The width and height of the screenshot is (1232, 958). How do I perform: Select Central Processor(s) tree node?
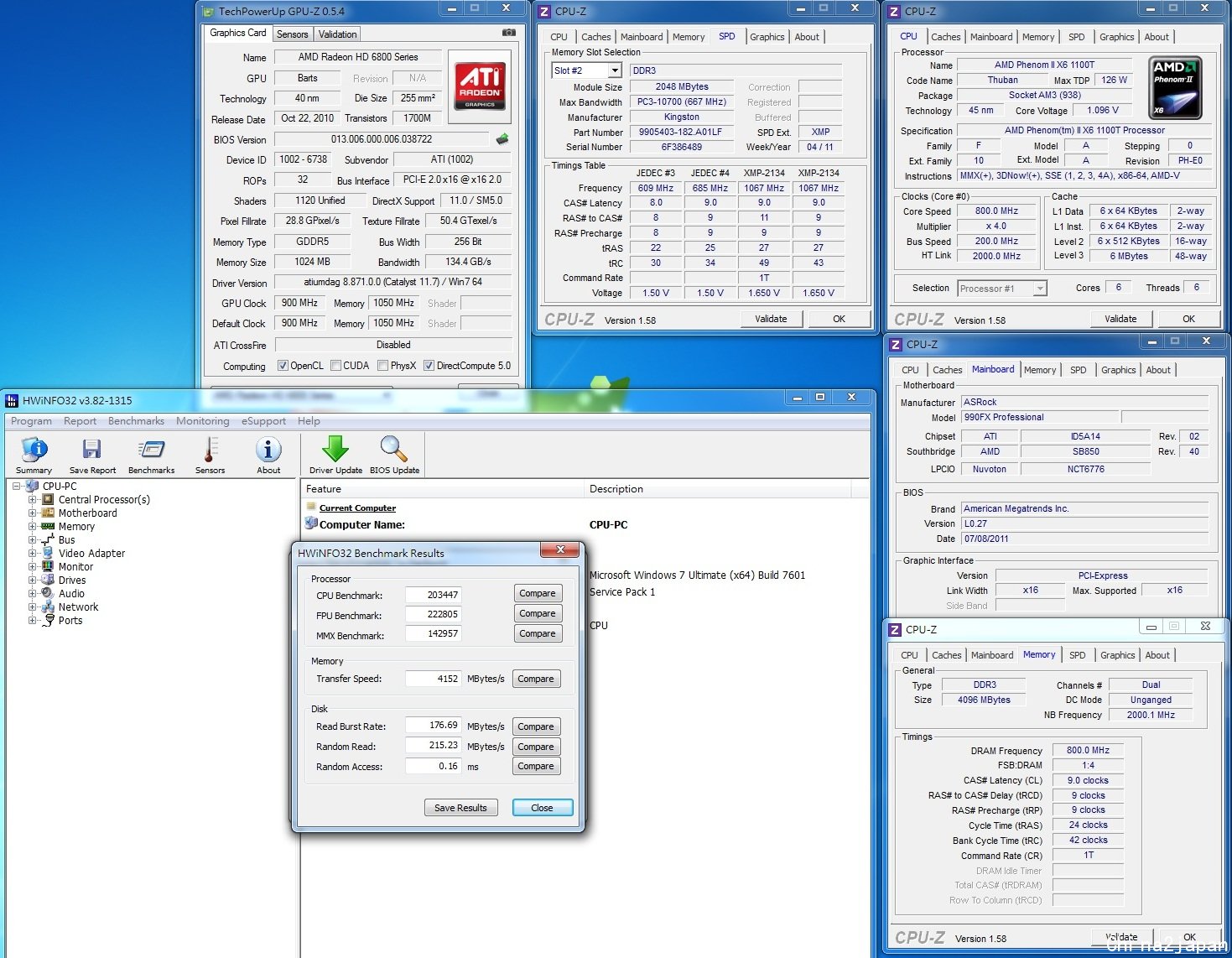coord(104,499)
